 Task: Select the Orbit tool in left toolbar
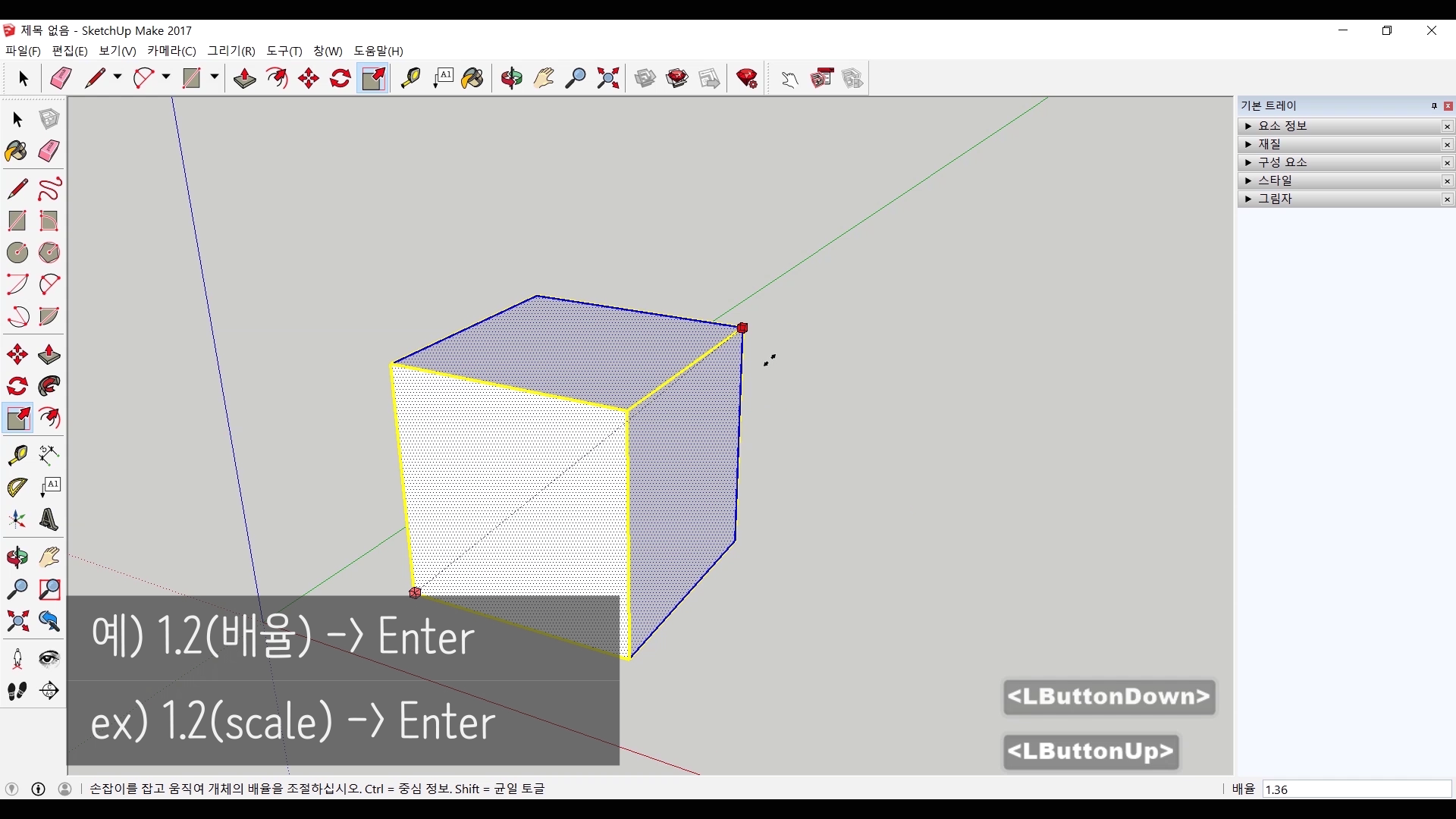tap(17, 557)
